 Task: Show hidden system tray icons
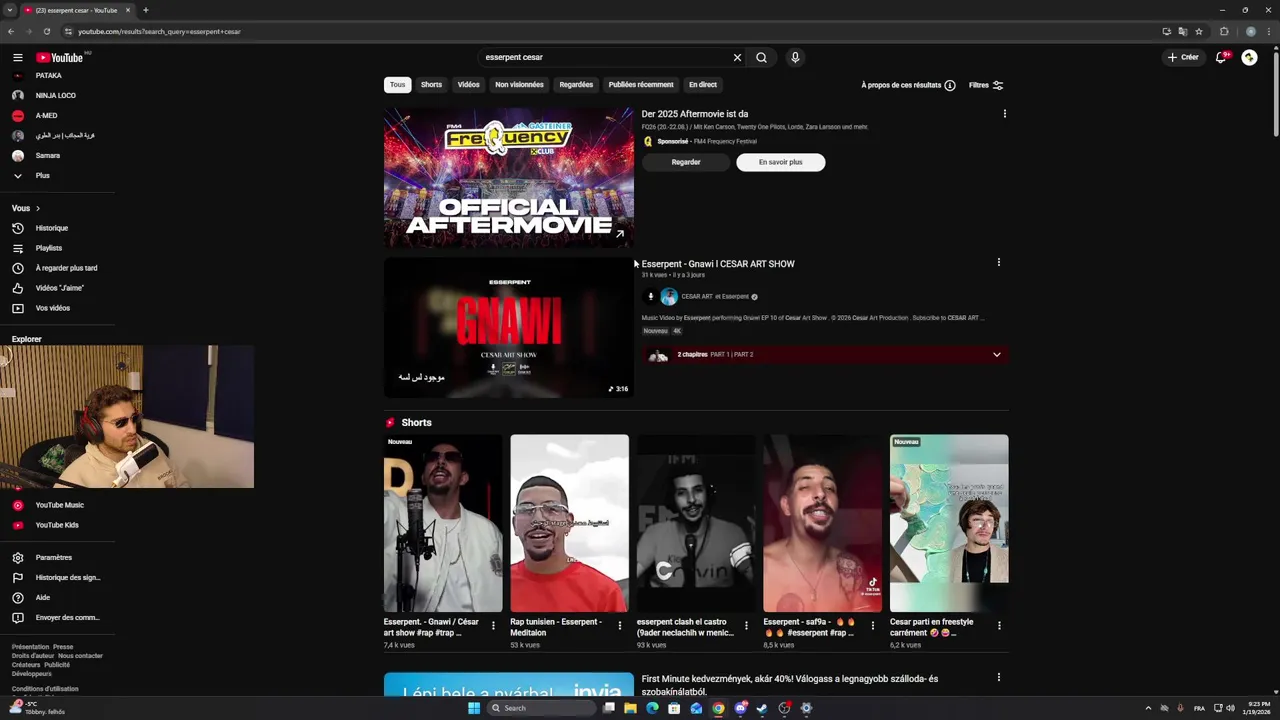pos(1148,708)
